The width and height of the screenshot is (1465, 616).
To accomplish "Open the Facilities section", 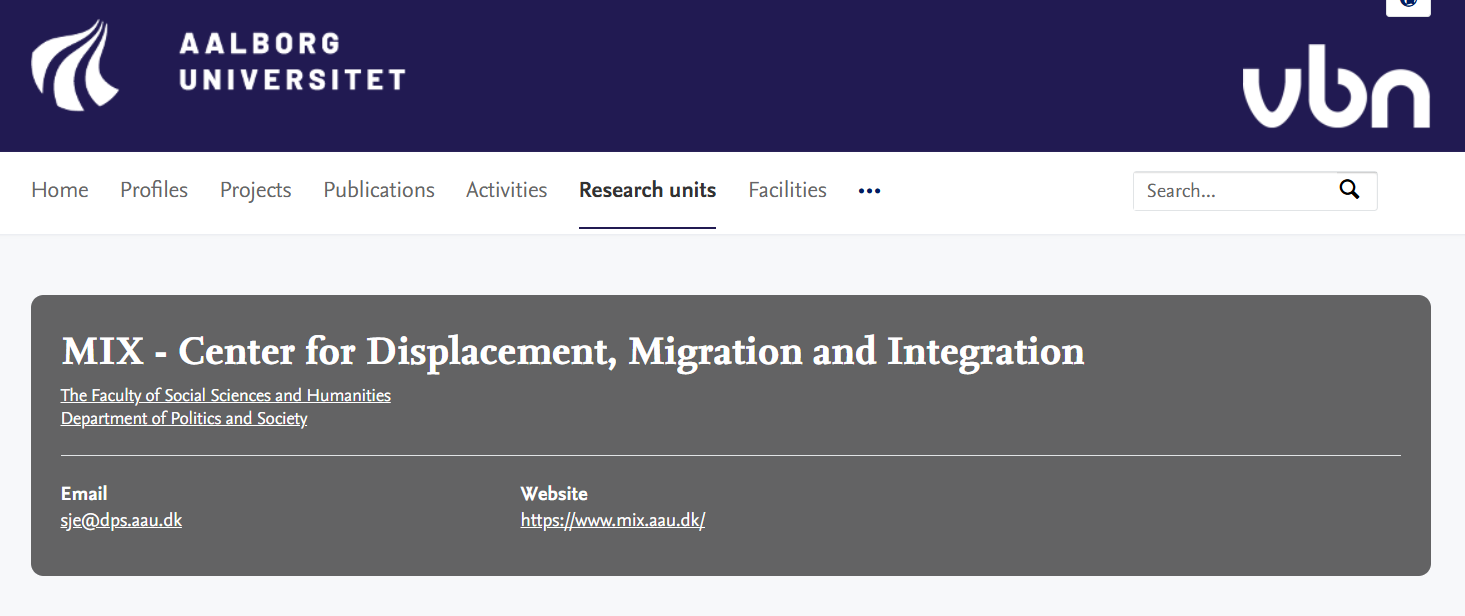I will coord(788,190).
